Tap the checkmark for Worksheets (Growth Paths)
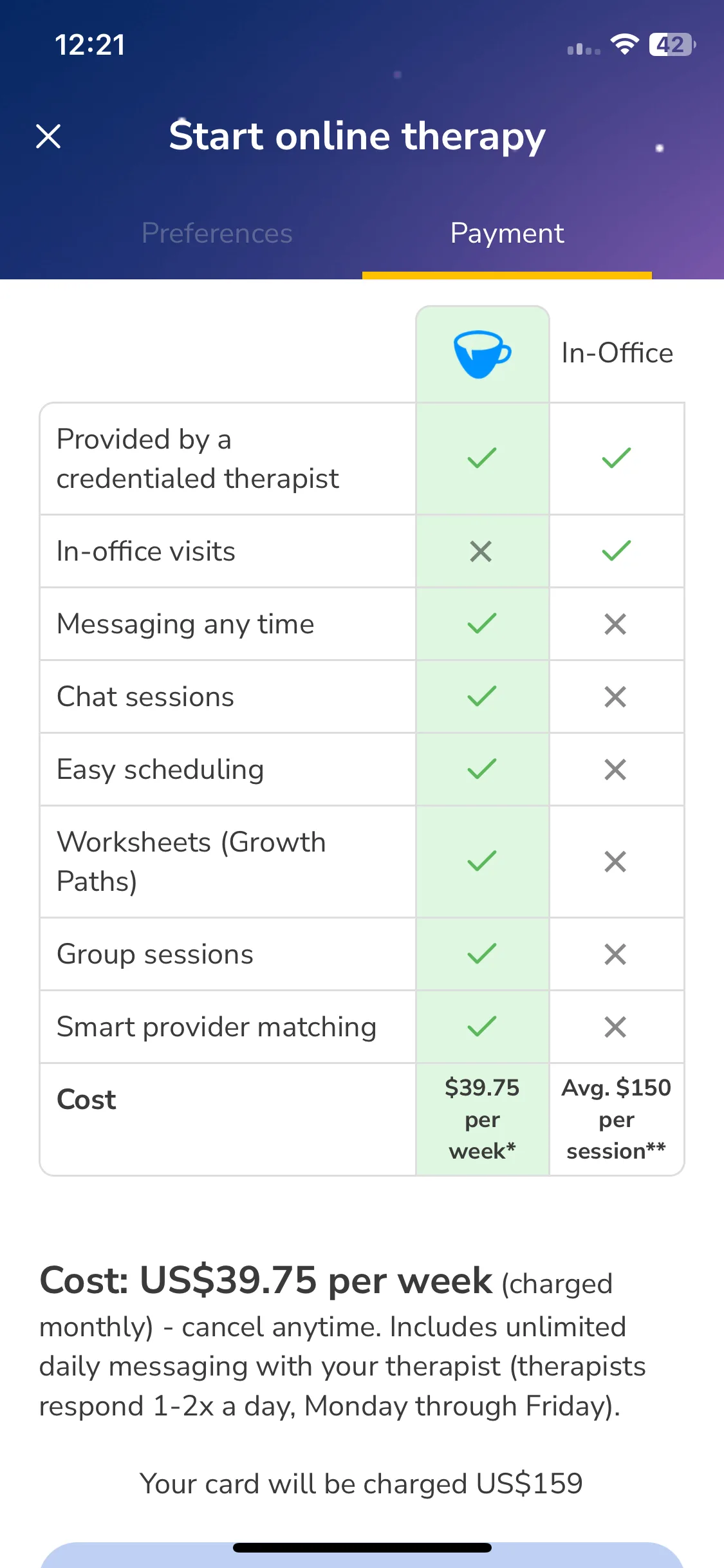Viewport: 724px width, 1568px height. pos(482,861)
